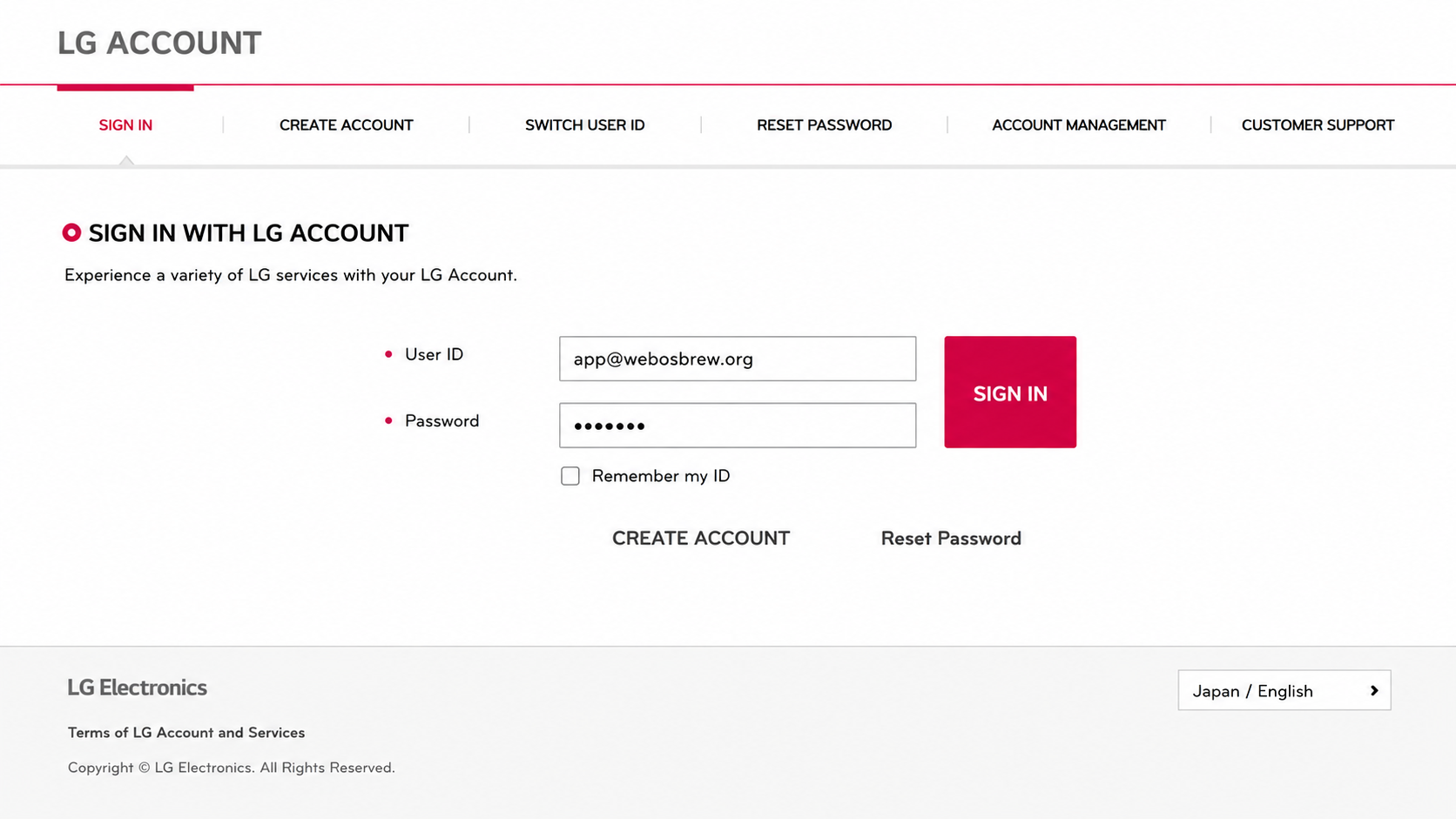
Task: Click the SIGN IN WITH LG ACCOUNT heading
Action: 248,233
